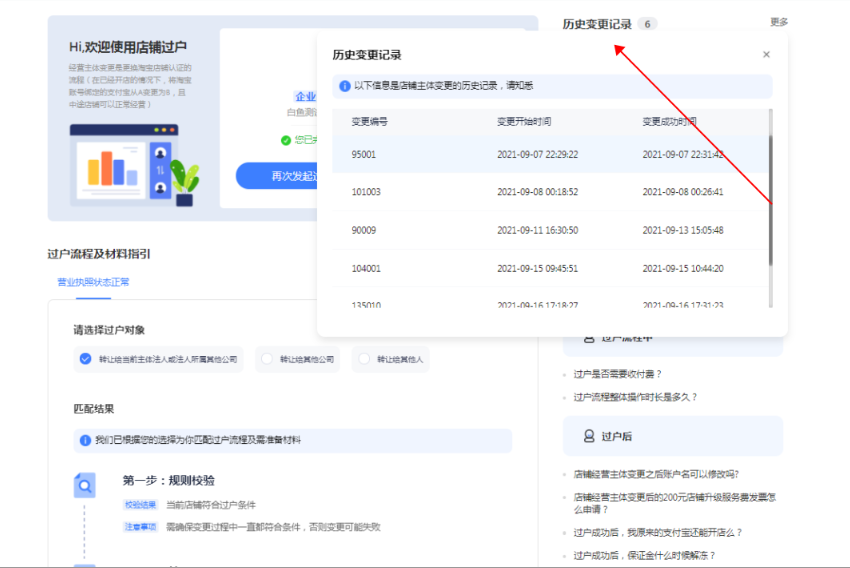This screenshot has height=568, width=850.
Task: Click the 变更编号 column header
Action: click(x=369, y=121)
